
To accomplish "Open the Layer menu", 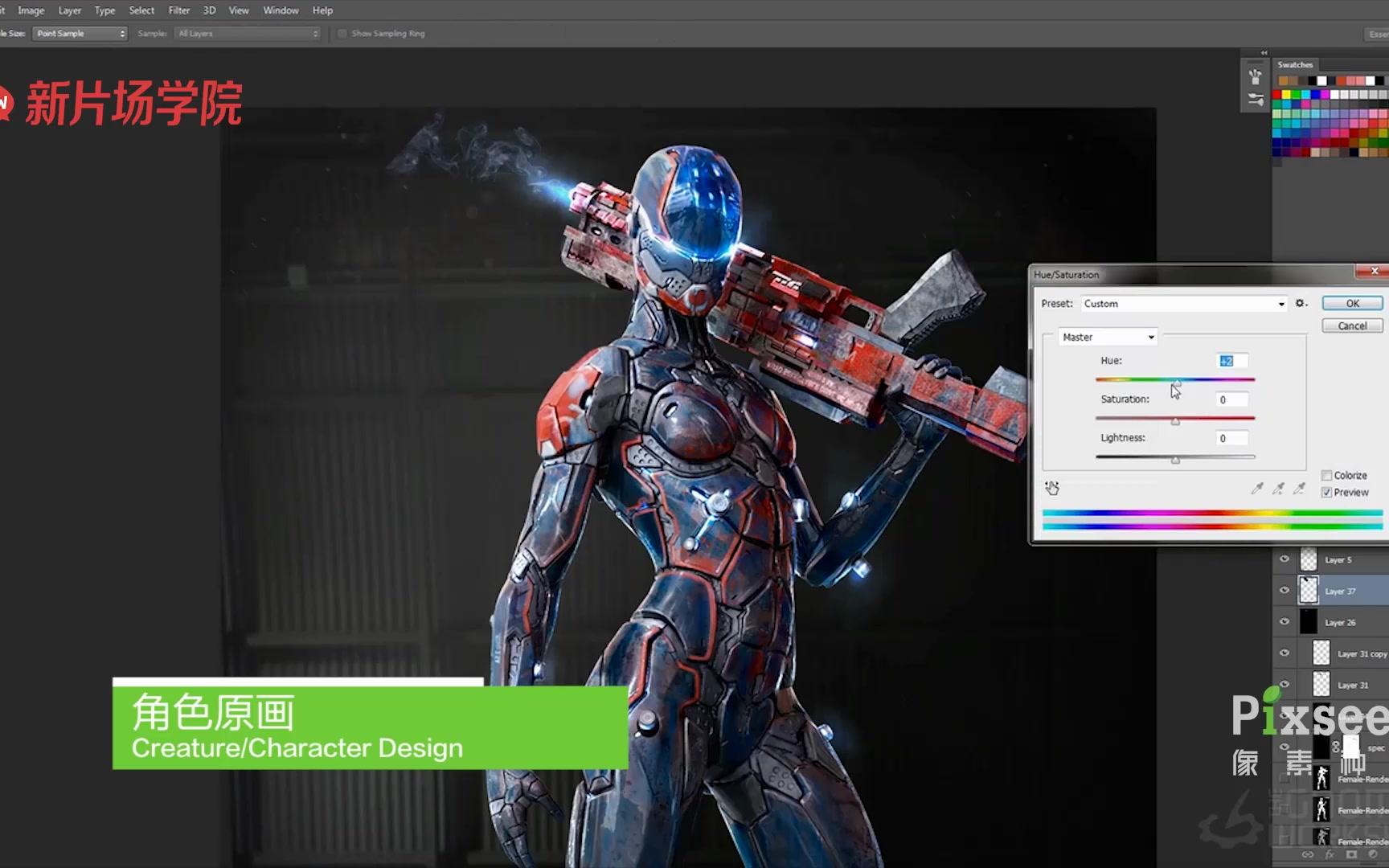I will pyautogui.click(x=70, y=10).
